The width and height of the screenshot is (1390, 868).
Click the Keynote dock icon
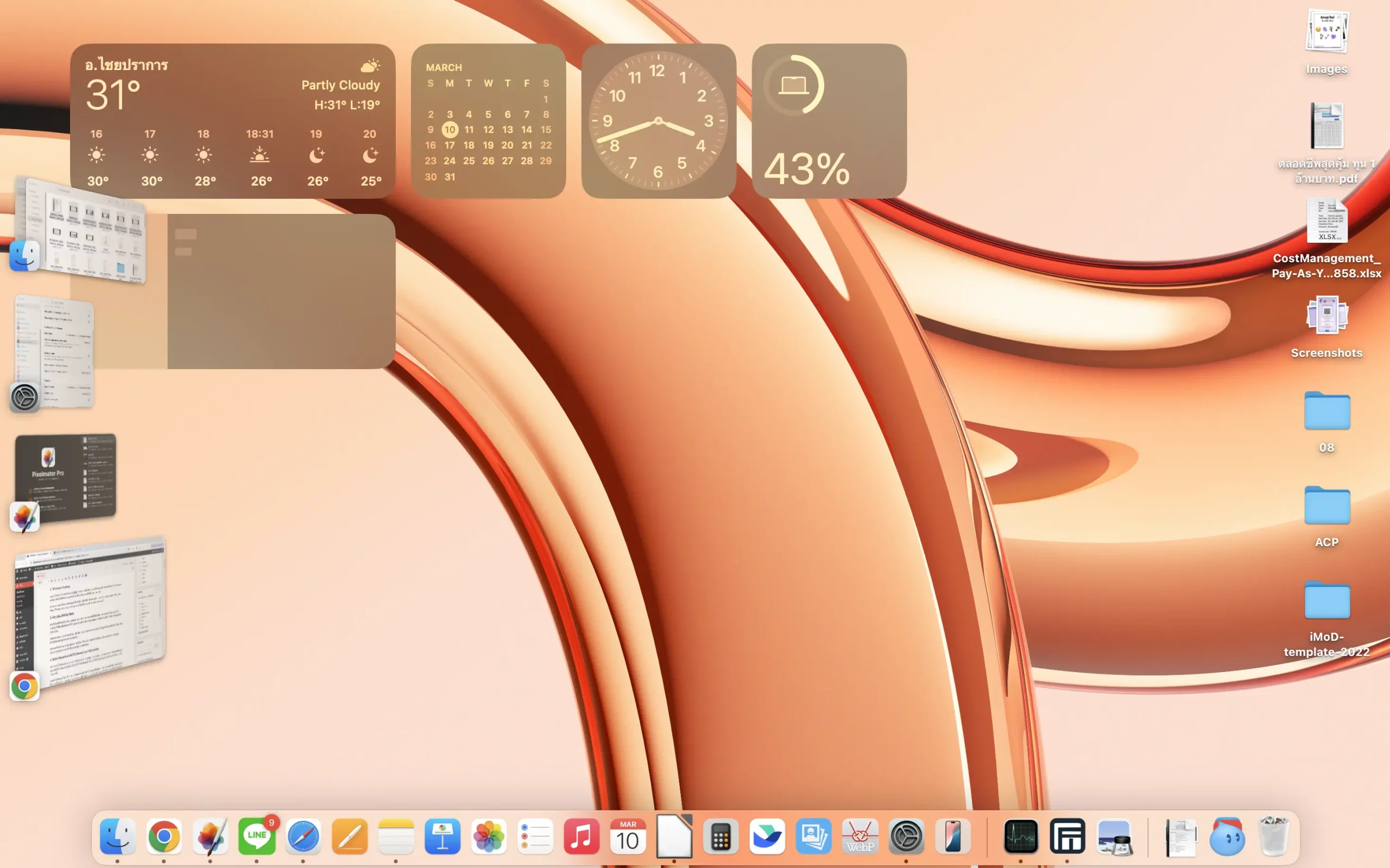click(x=442, y=837)
